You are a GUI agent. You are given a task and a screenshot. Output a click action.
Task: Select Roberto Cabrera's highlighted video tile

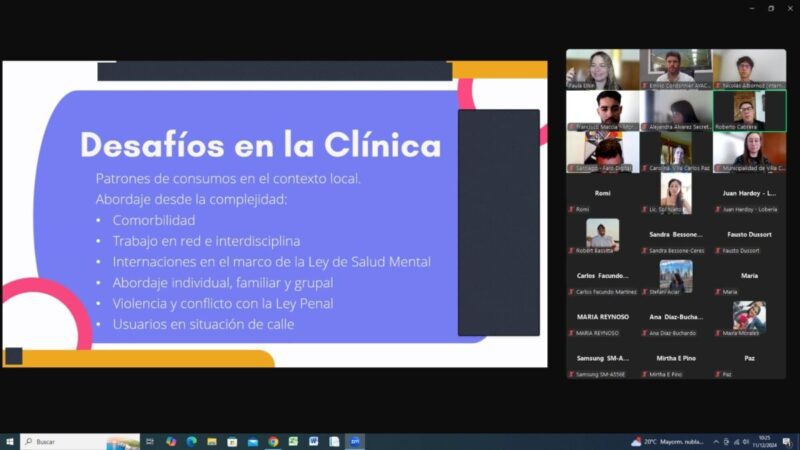(749, 110)
